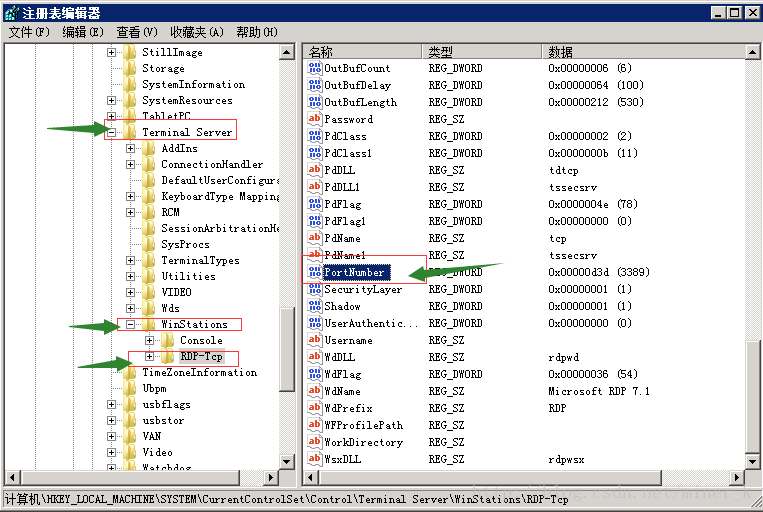Click the folder icon beside WinStations
Screen dimensions: 763x512
(148, 324)
